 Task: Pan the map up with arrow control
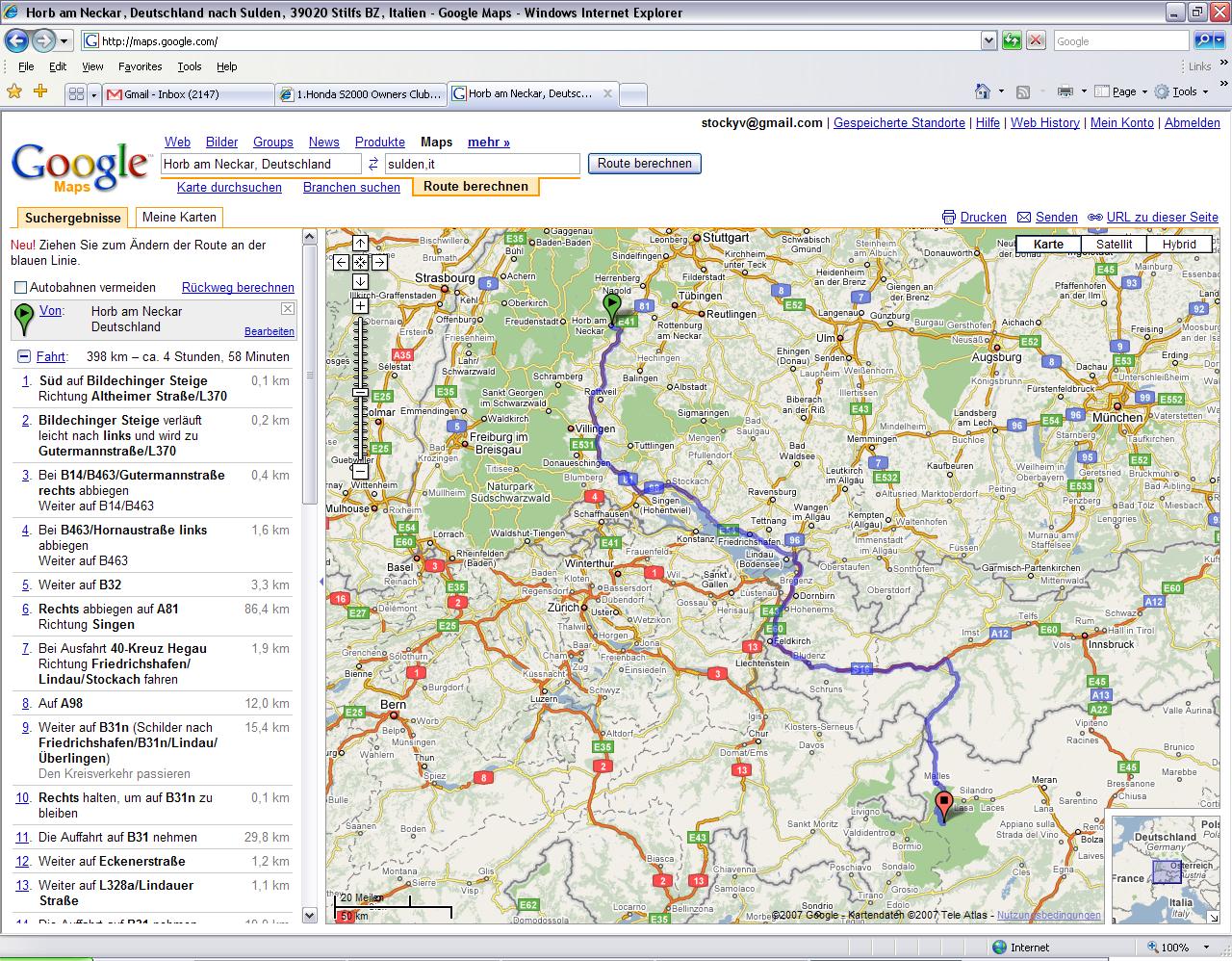tap(360, 244)
